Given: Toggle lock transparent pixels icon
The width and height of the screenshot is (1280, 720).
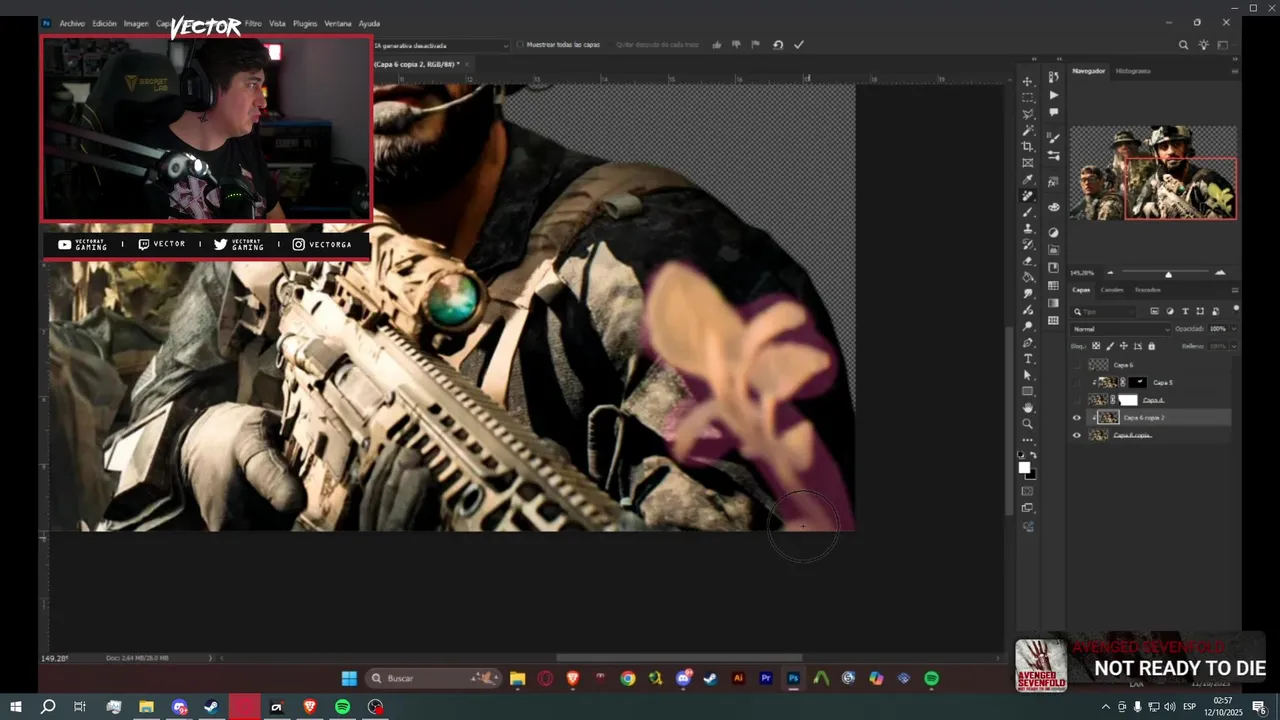Looking at the screenshot, I should (x=1097, y=346).
